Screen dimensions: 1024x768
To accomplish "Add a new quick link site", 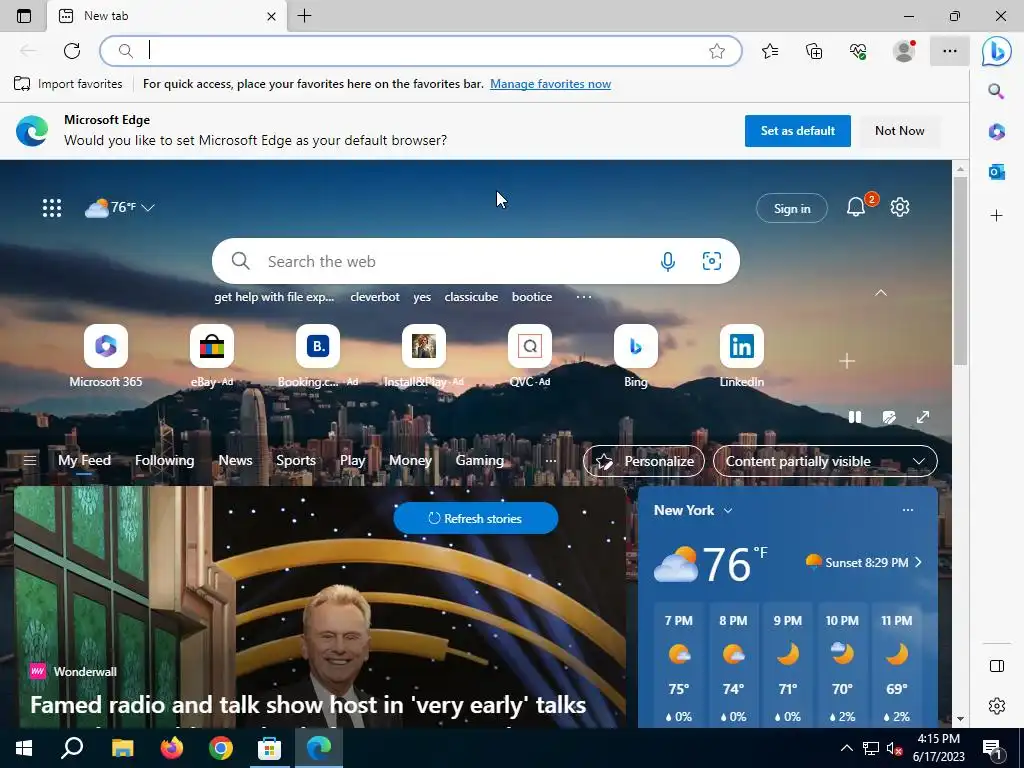I will [x=847, y=361].
